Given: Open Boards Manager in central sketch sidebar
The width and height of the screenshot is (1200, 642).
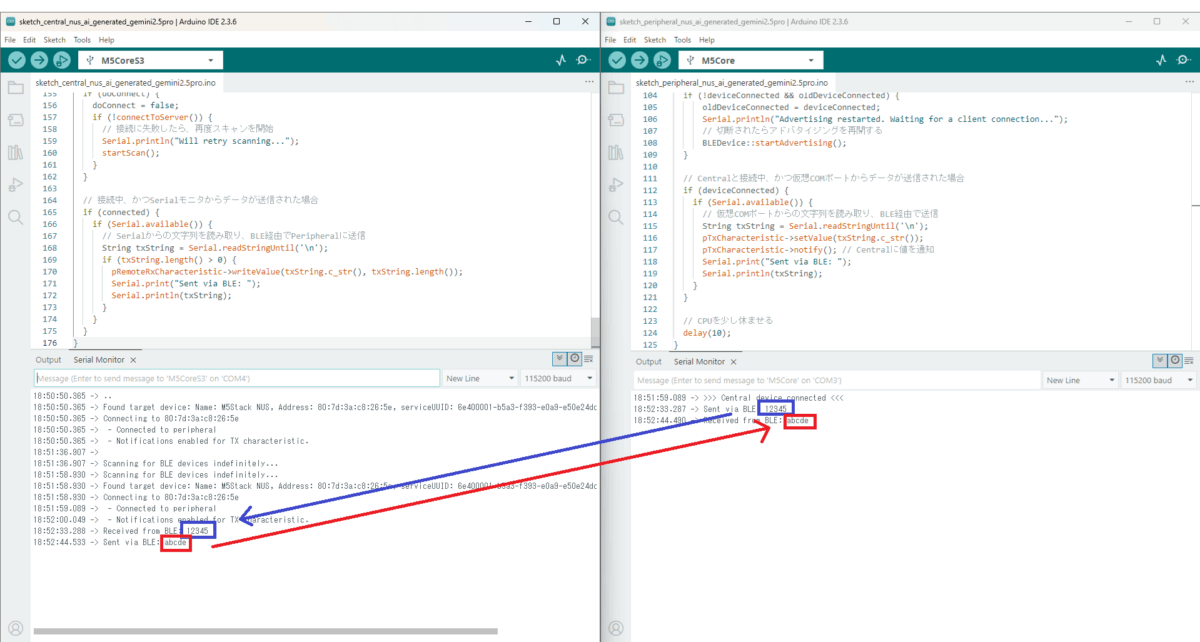Looking at the screenshot, I should (15, 120).
